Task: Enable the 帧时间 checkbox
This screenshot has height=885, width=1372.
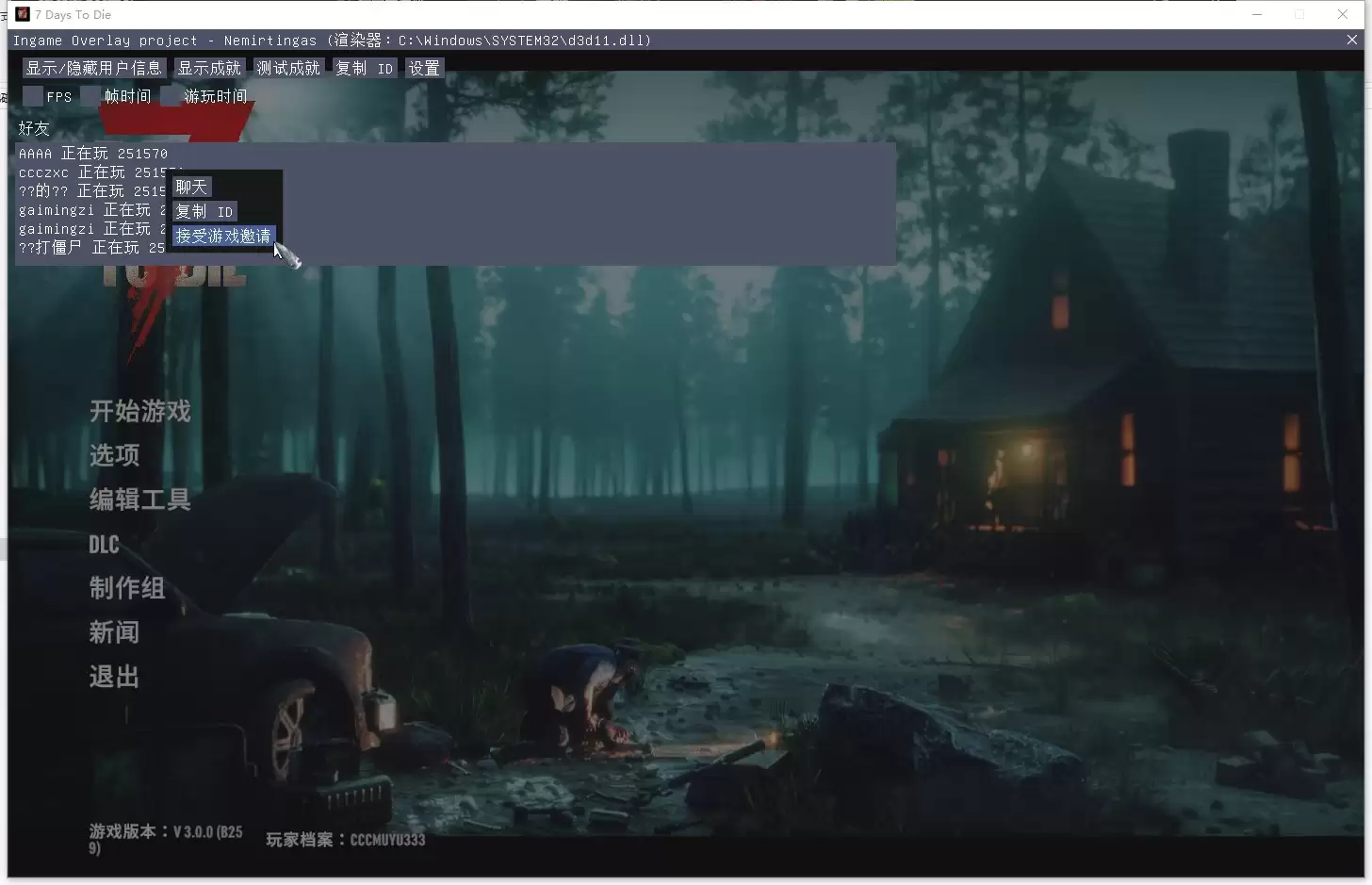Action: (90, 96)
